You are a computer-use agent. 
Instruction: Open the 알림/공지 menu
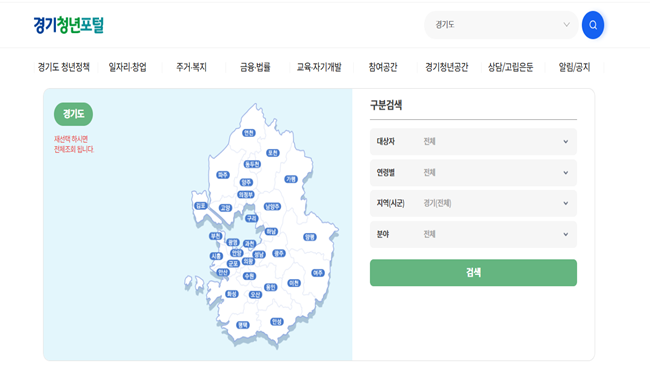coord(574,67)
